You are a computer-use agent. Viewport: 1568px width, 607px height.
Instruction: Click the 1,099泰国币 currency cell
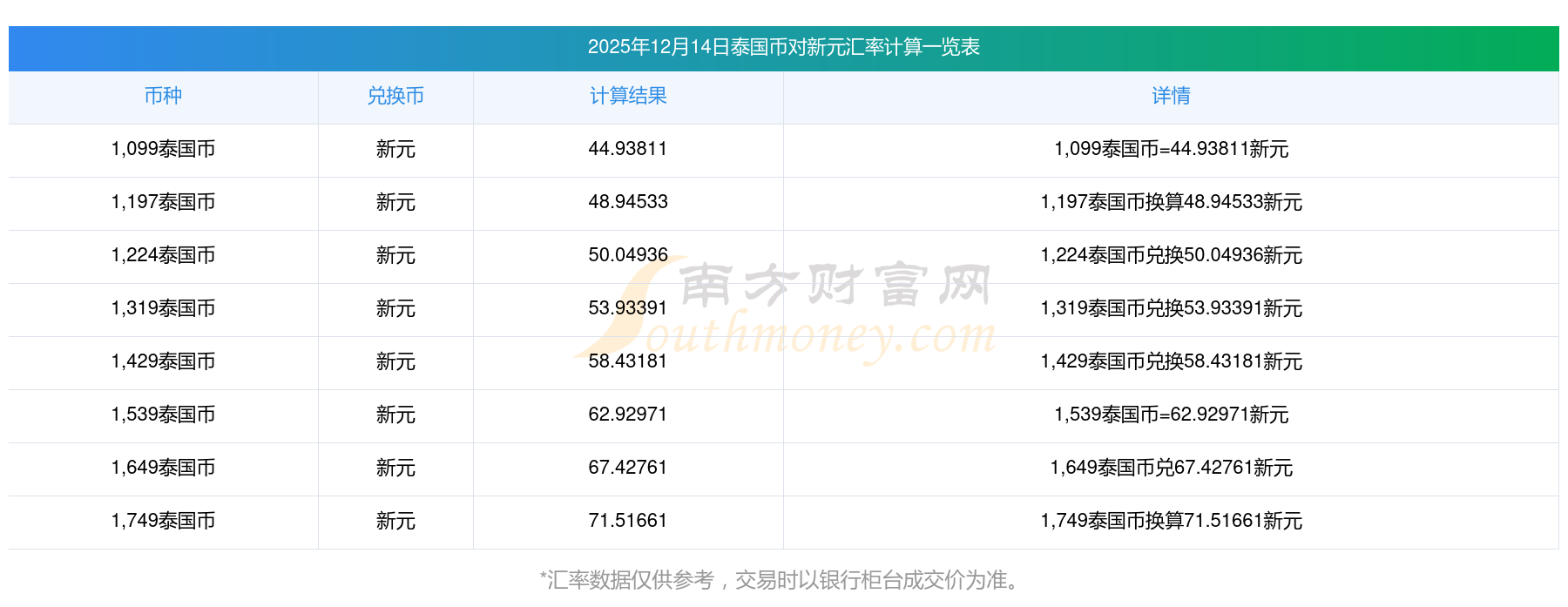point(163,149)
